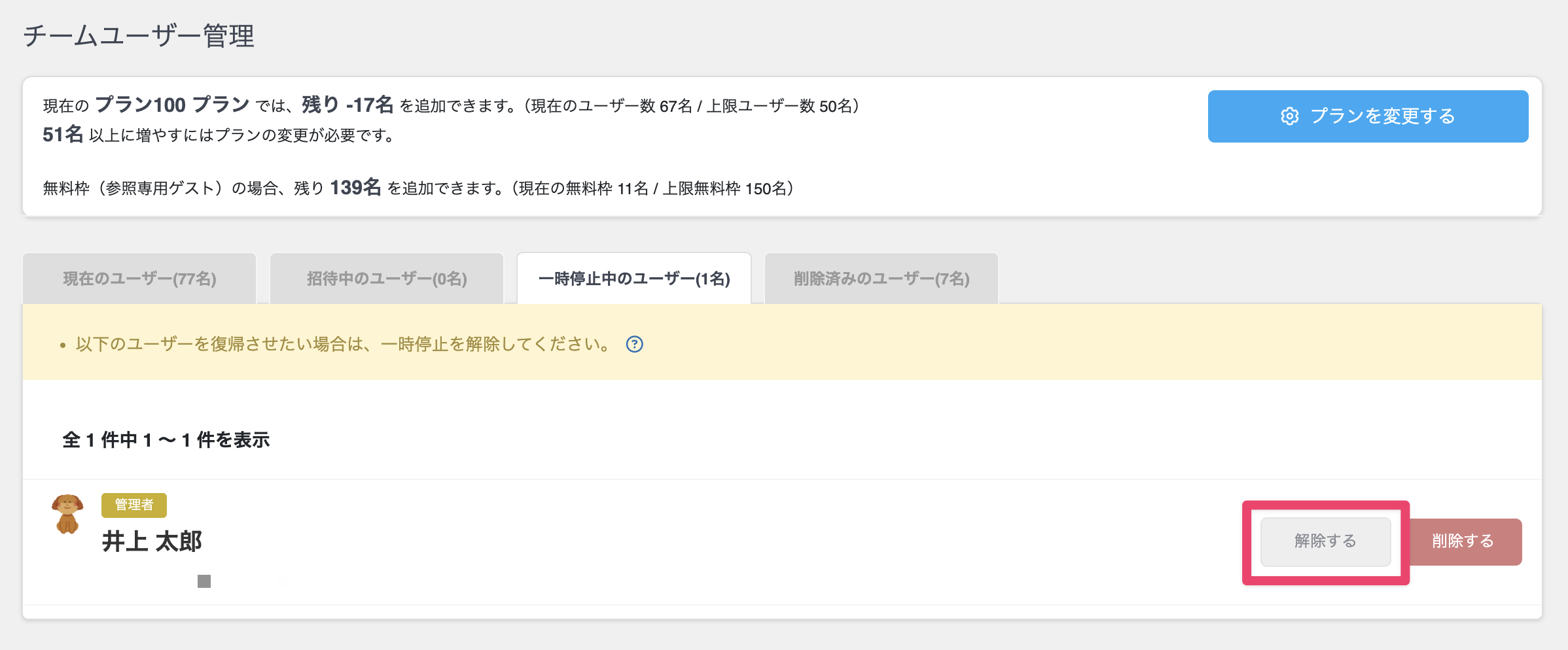
Task: Click the dog avatar of 井上 太郎
Action: pyautogui.click(x=67, y=514)
